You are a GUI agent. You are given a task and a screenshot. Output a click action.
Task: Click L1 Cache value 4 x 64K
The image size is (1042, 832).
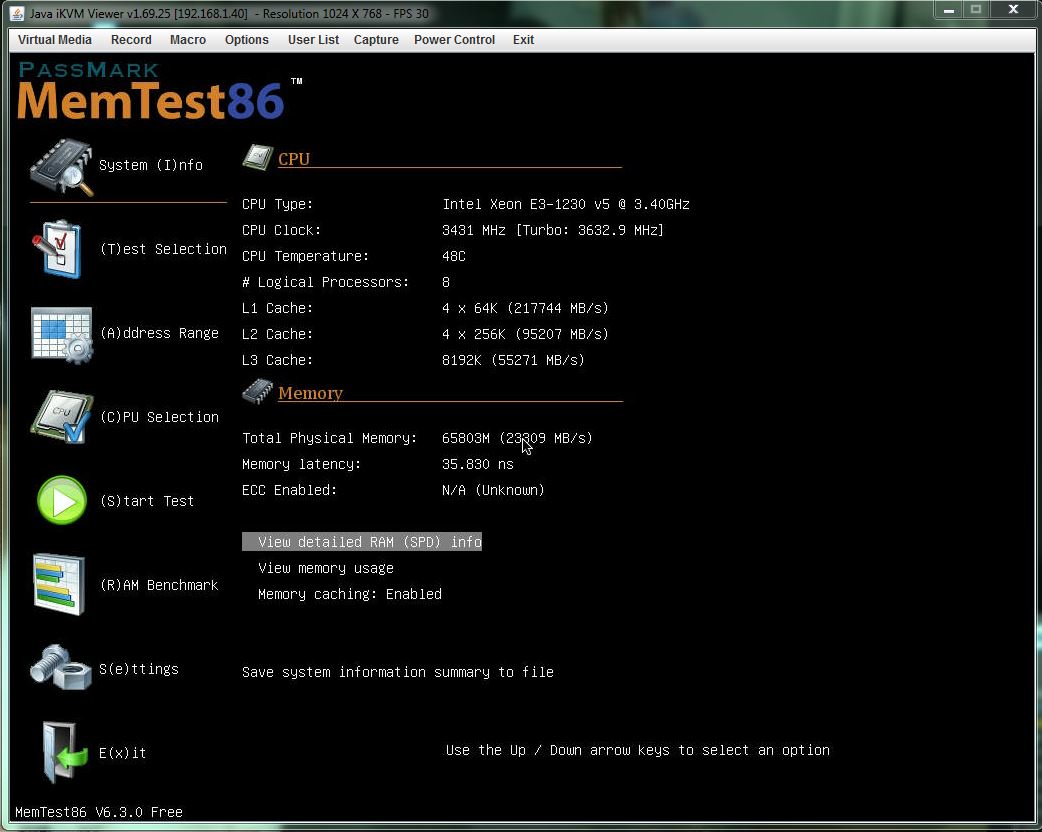pyautogui.click(x=526, y=308)
